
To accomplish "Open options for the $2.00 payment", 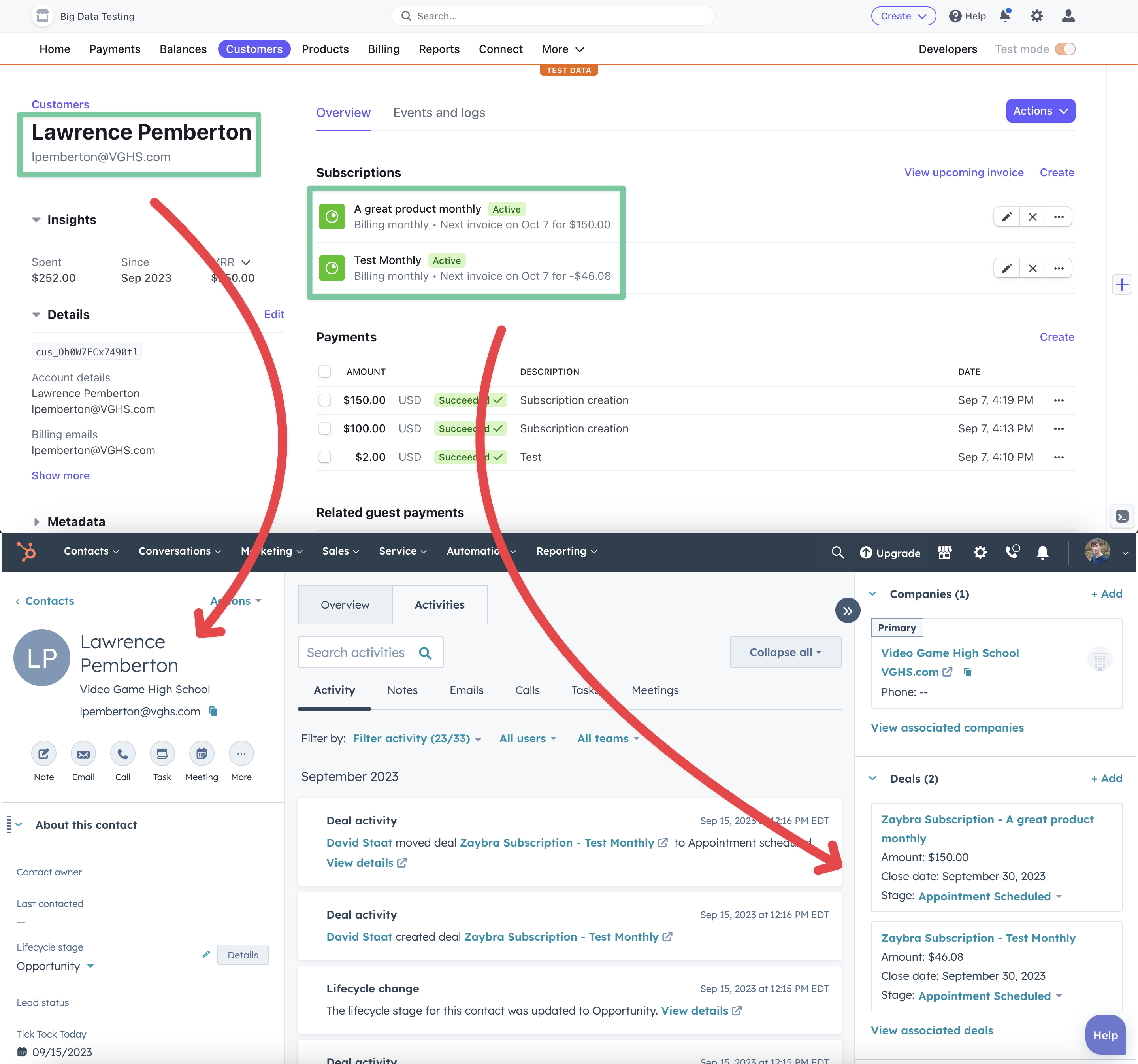I will (1059, 457).
